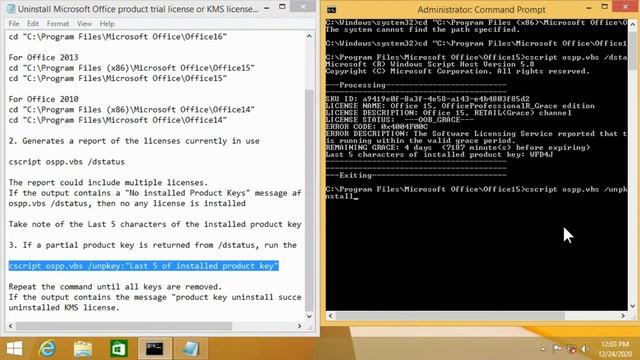Image resolution: width=640 pixels, height=360 pixels.
Task: Click 'cd Office16' path line in Notepad
Action: pyautogui.click(x=118, y=37)
